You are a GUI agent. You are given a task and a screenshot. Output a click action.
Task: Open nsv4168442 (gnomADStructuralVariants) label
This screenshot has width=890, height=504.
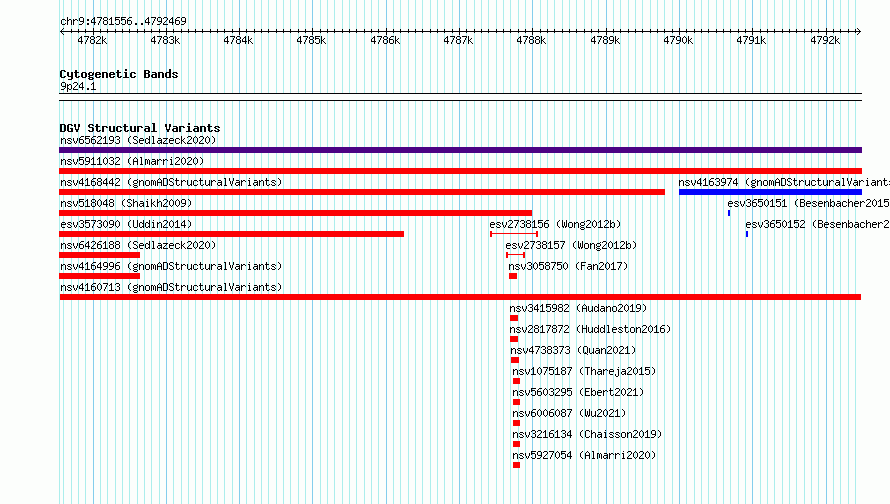pos(171,182)
